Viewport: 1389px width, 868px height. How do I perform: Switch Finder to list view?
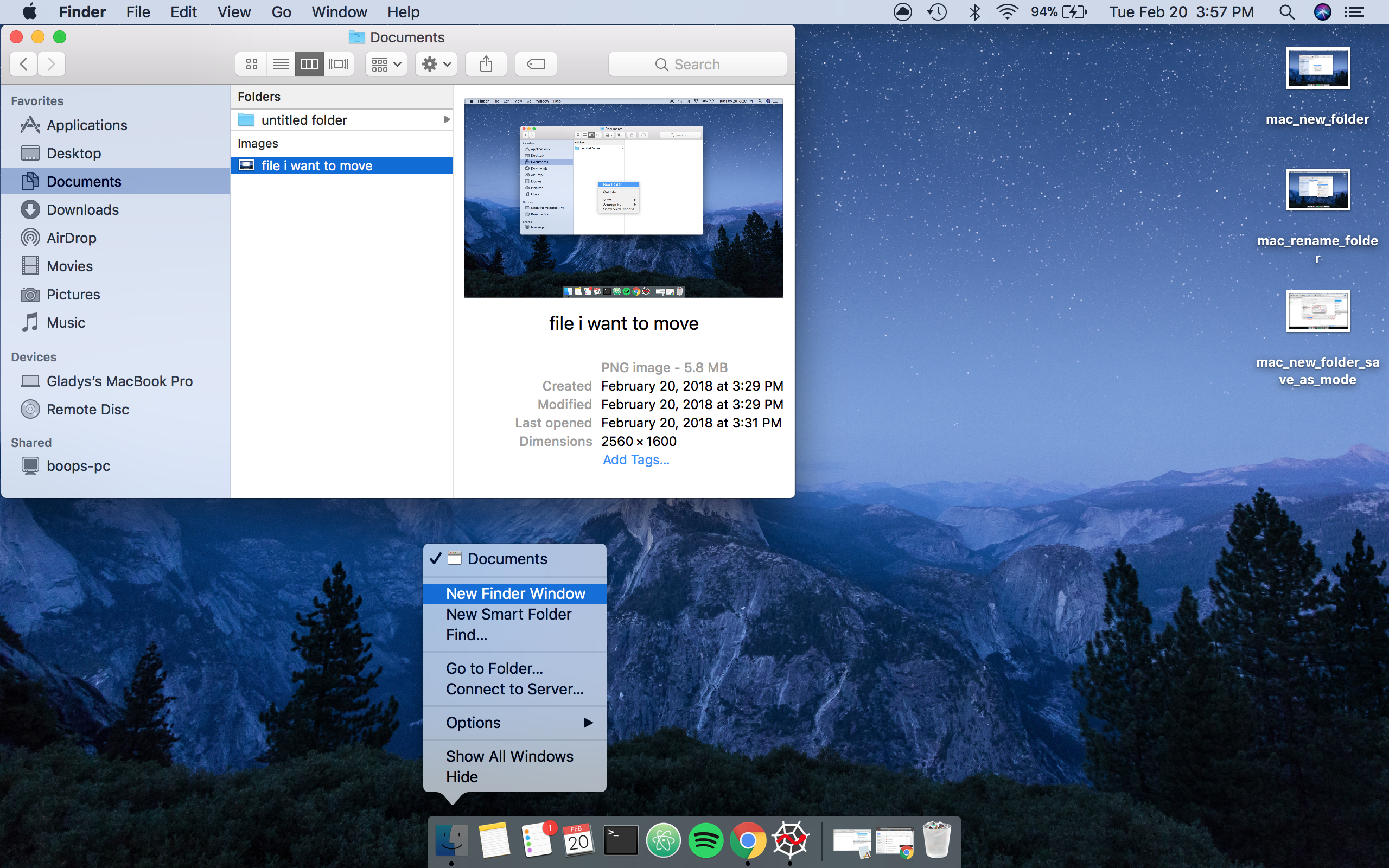tap(281, 65)
